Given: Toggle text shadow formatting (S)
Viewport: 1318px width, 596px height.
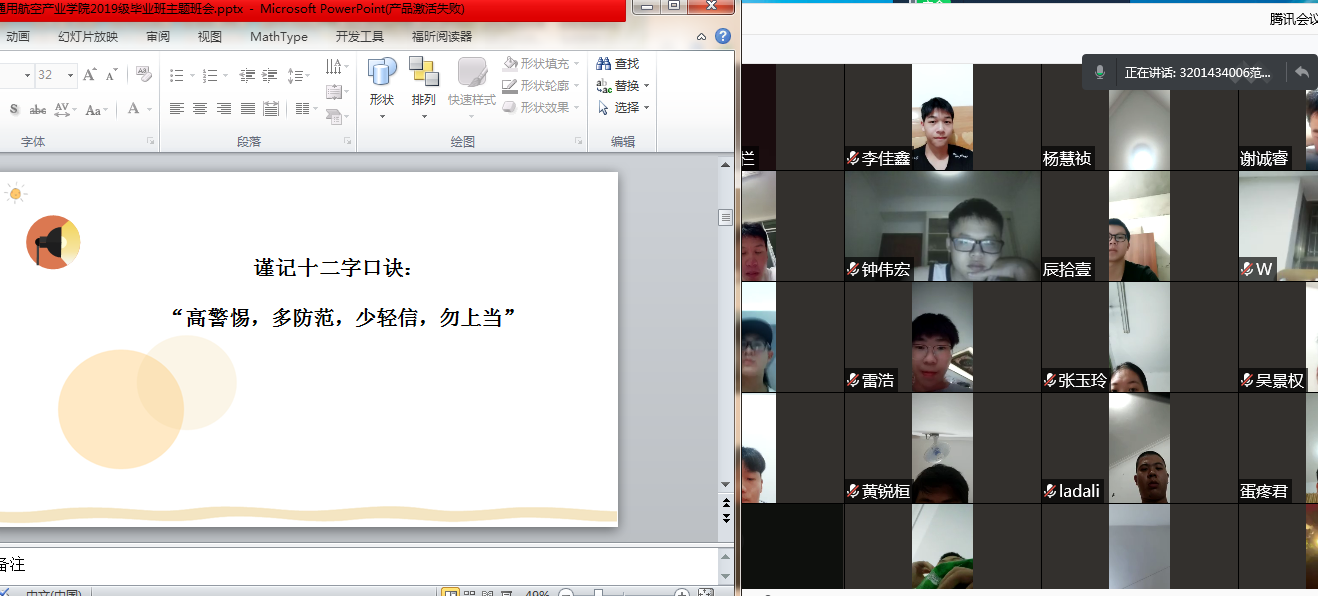Looking at the screenshot, I should pyautogui.click(x=14, y=109).
